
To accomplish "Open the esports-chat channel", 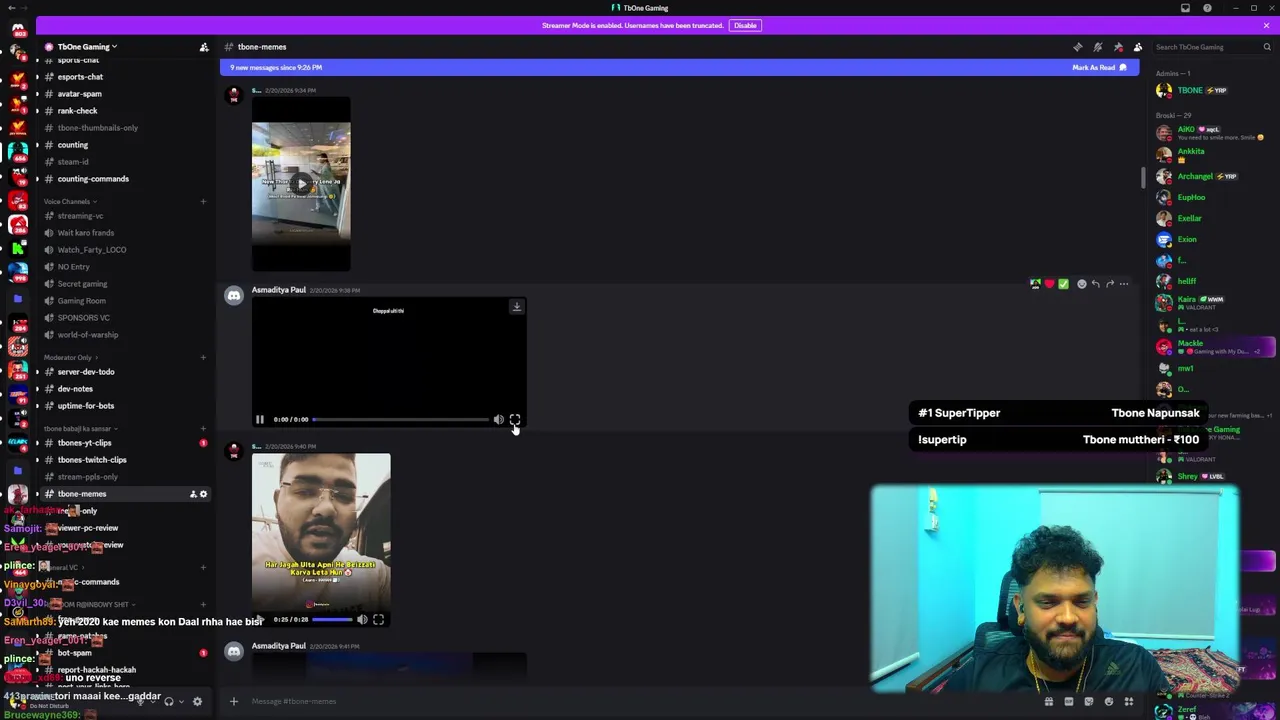I will [x=80, y=77].
